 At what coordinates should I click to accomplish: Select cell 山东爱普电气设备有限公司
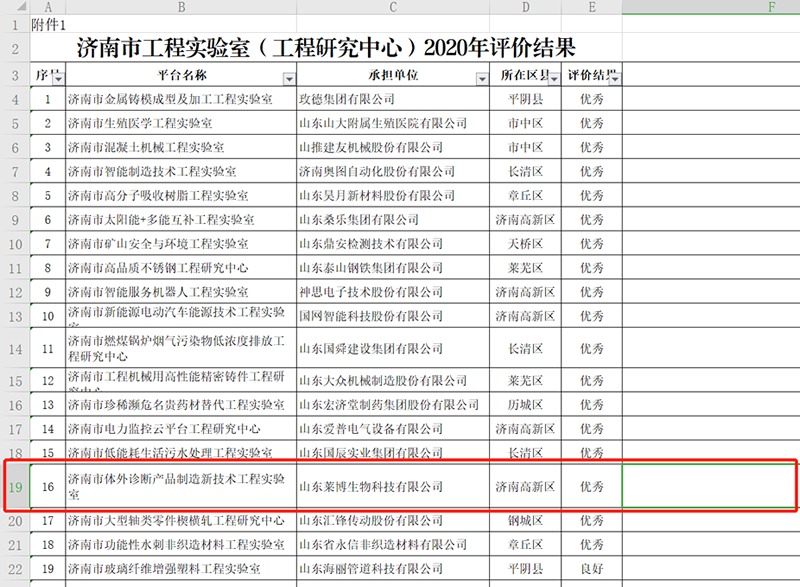[x=393, y=428]
